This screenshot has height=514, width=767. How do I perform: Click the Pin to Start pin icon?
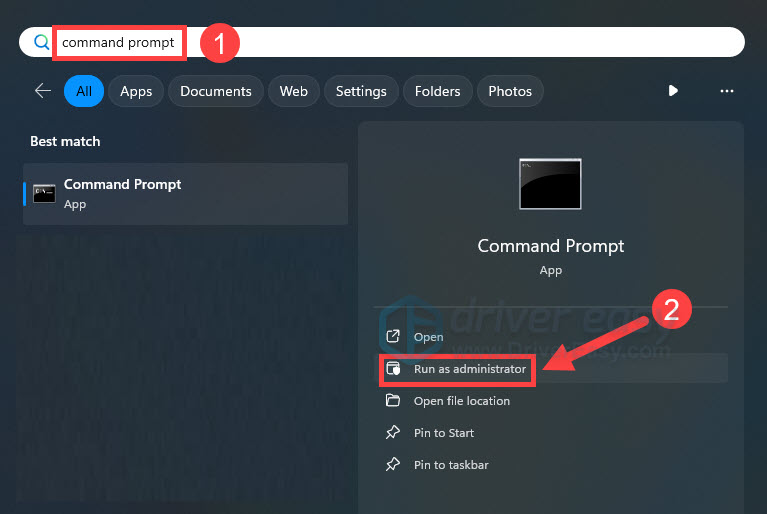pyautogui.click(x=394, y=433)
